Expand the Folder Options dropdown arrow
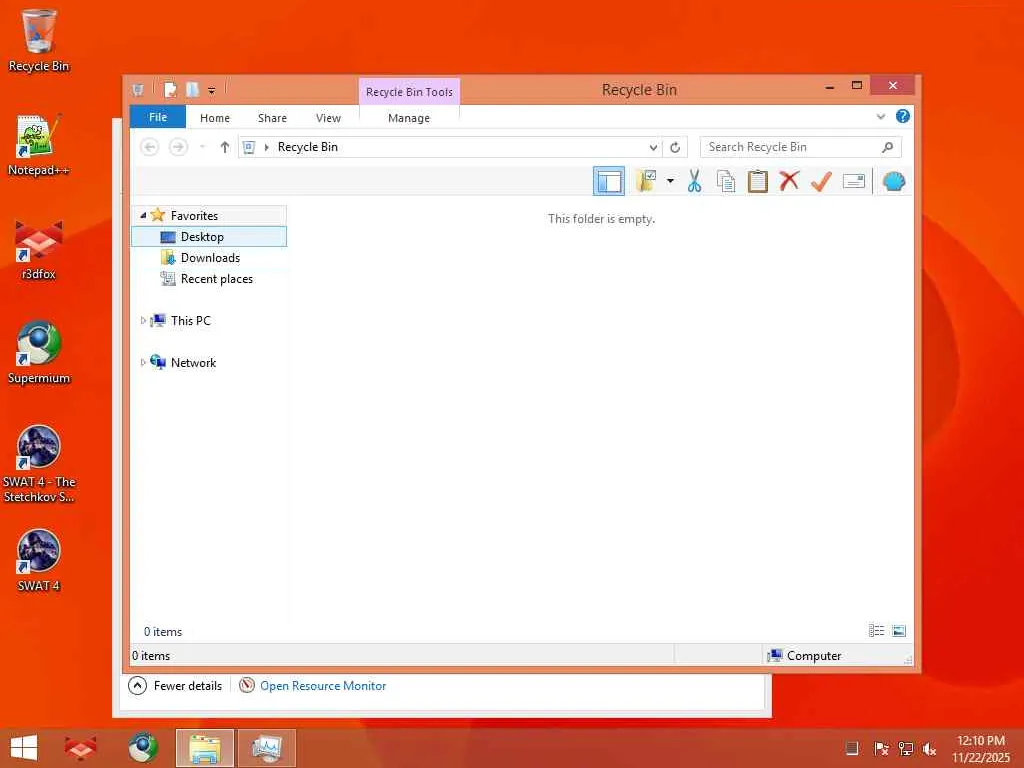1024x768 pixels. click(670, 181)
